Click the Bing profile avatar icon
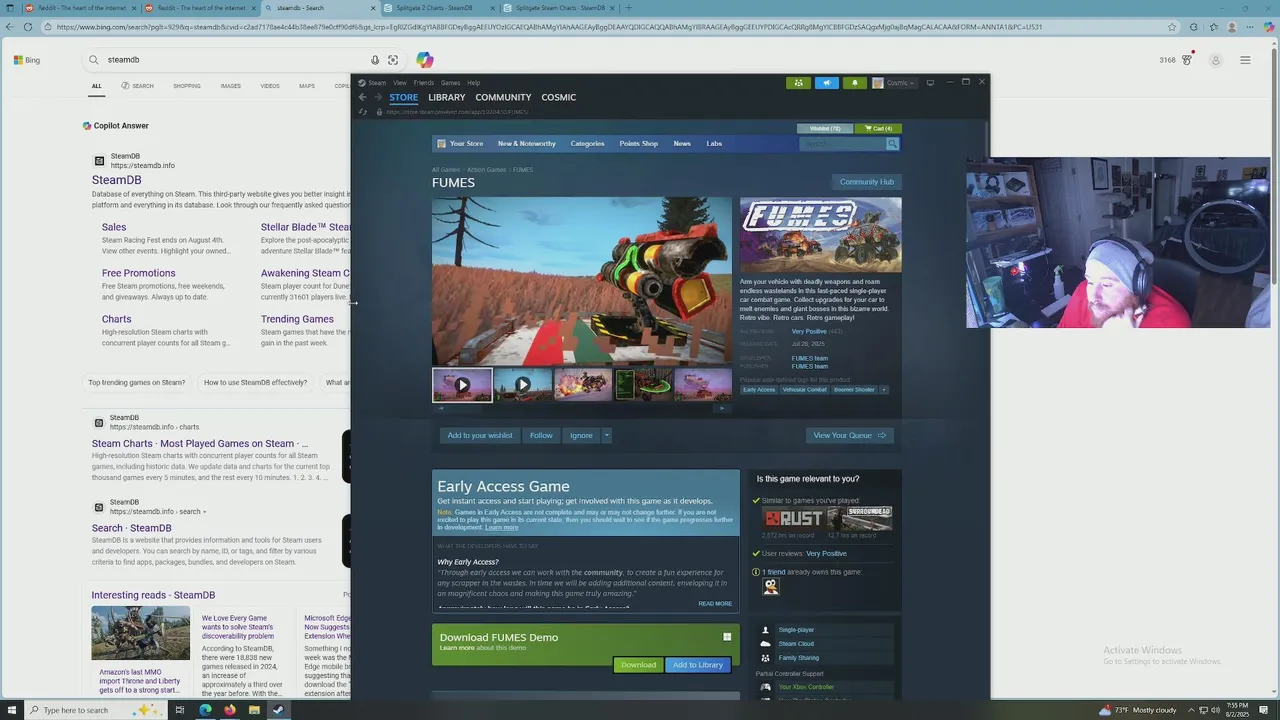Viewport: 1280px width, 720px height. point(1216,60)
